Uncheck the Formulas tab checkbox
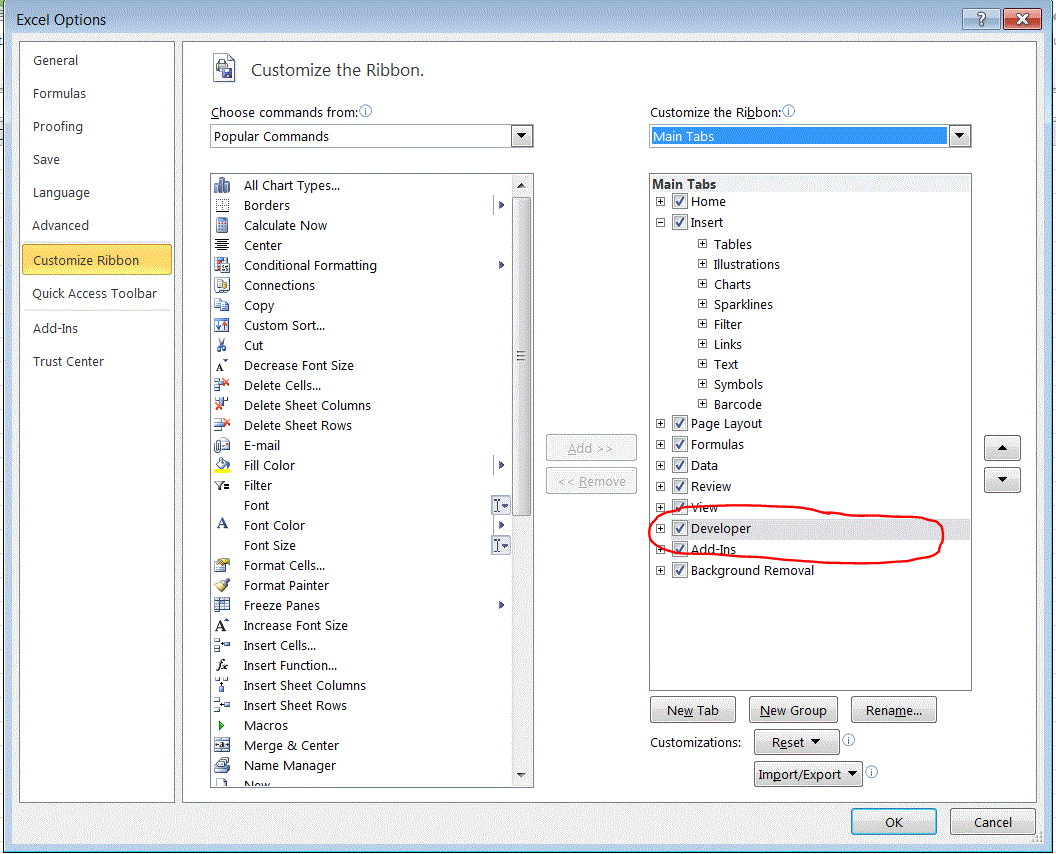Screen dimensions: 1056x854 (x=680, y=445)
